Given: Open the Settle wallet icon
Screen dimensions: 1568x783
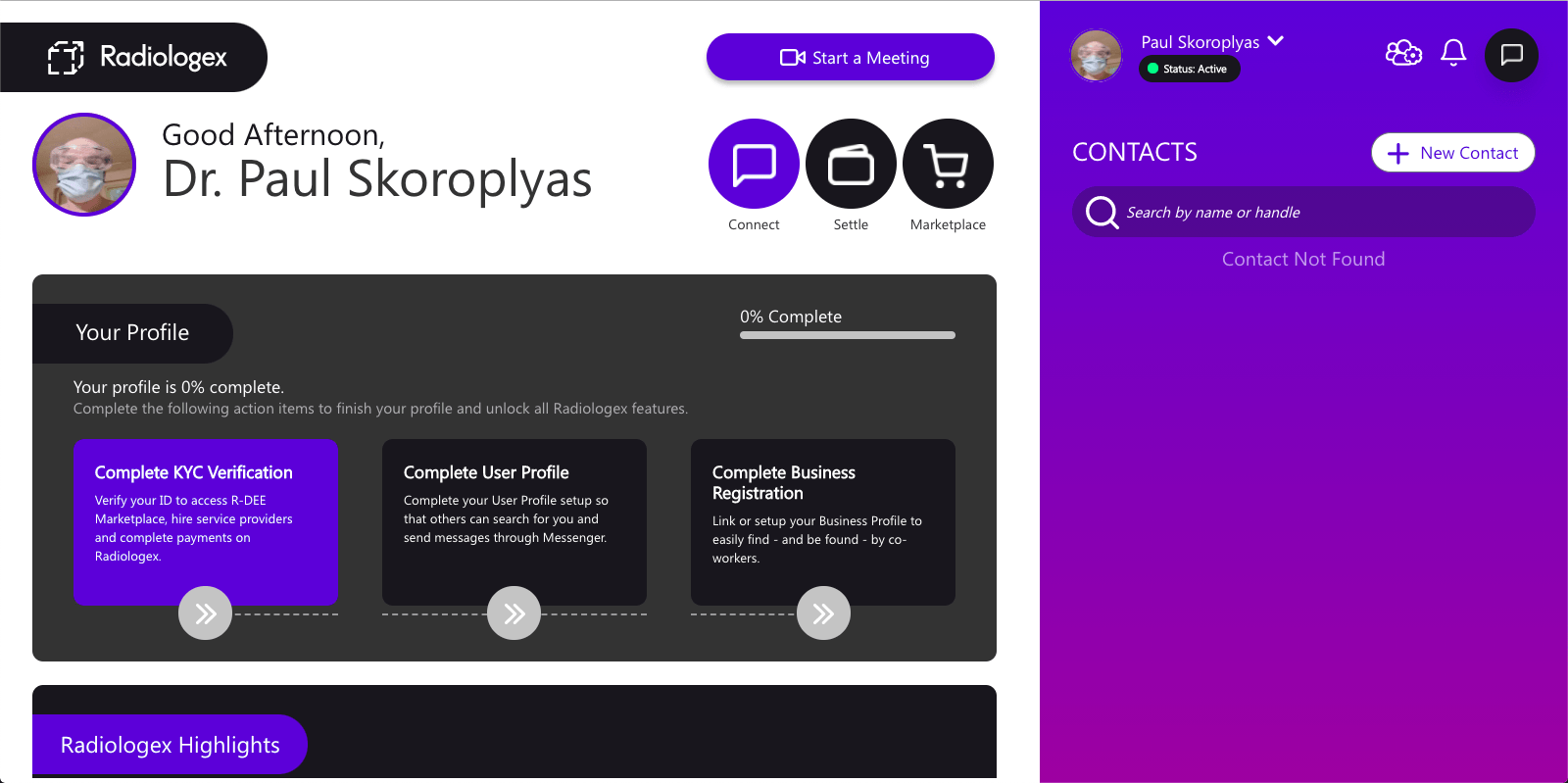Looking at the screenshot, I should point(851,164).
